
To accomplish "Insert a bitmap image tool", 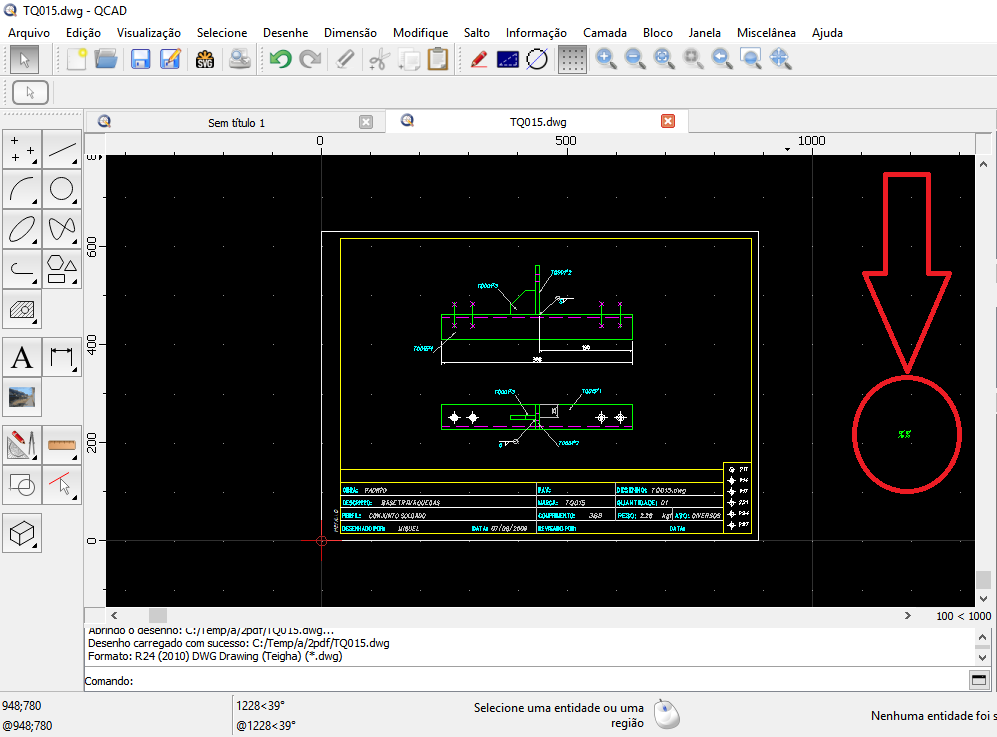I will point(22,397).
